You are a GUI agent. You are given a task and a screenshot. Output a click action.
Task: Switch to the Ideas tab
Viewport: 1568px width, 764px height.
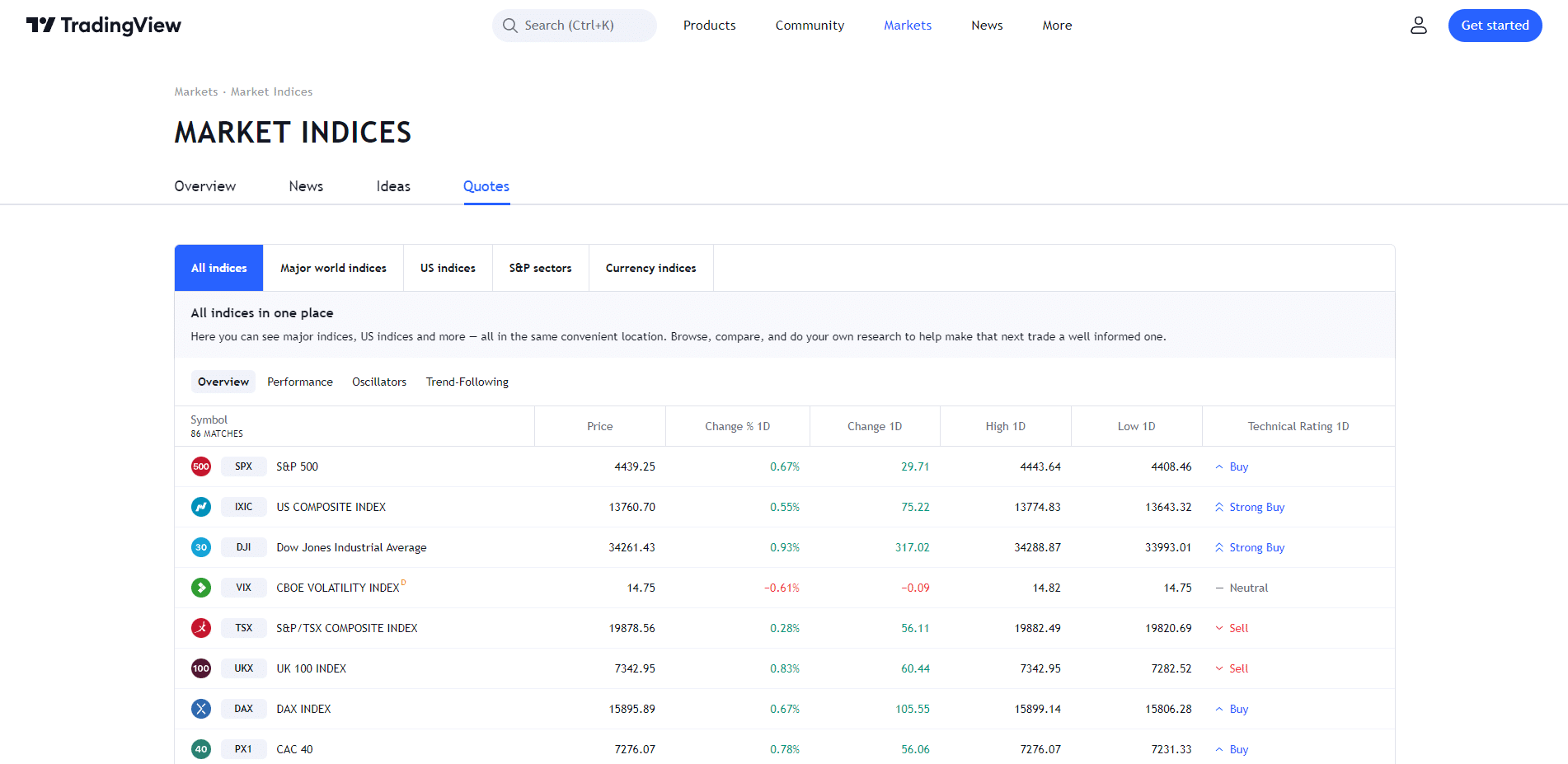point(393,186)
